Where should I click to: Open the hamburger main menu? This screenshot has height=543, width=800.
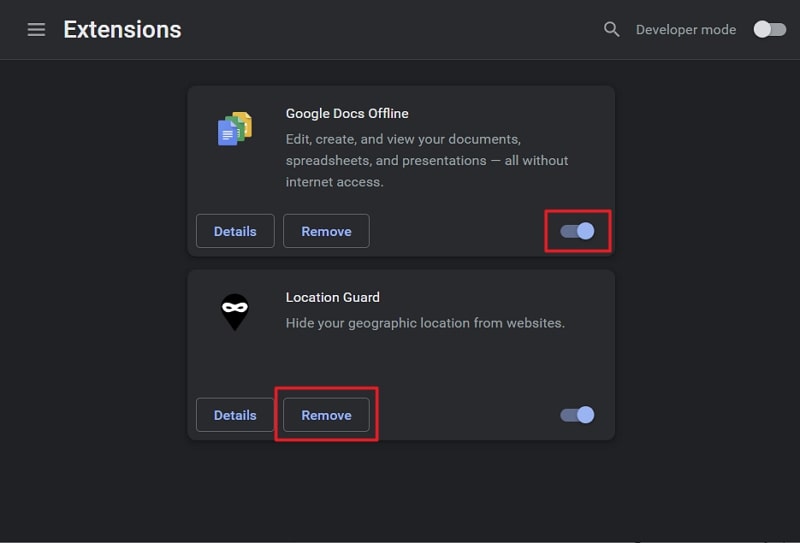36,30
